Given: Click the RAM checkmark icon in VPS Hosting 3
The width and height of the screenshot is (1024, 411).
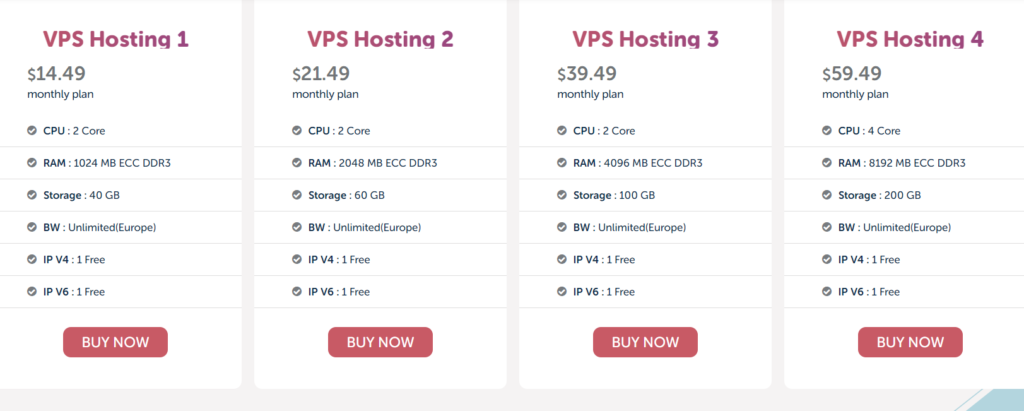Looking at the screenshot, I should pos(562,163).
